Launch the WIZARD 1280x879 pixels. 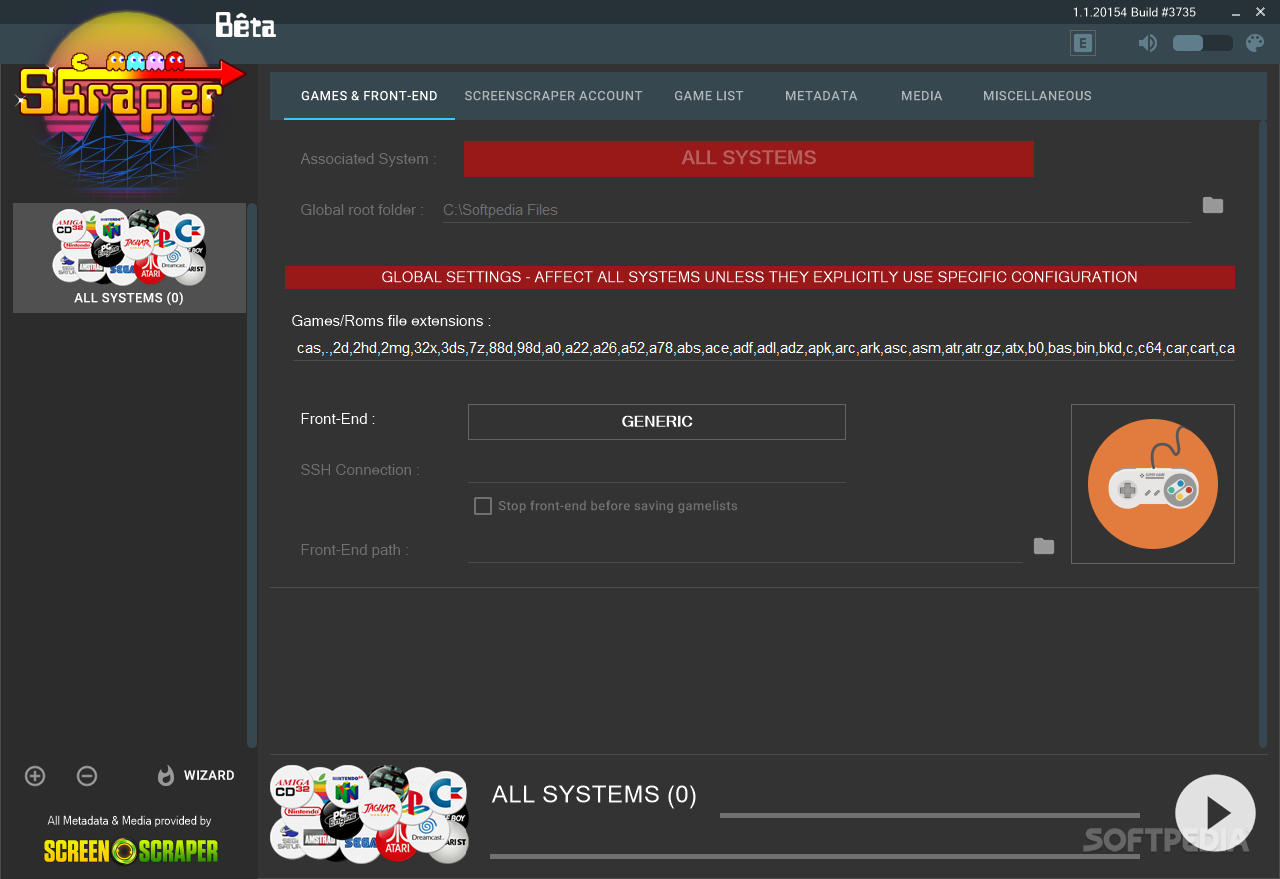tap(196, 776)
